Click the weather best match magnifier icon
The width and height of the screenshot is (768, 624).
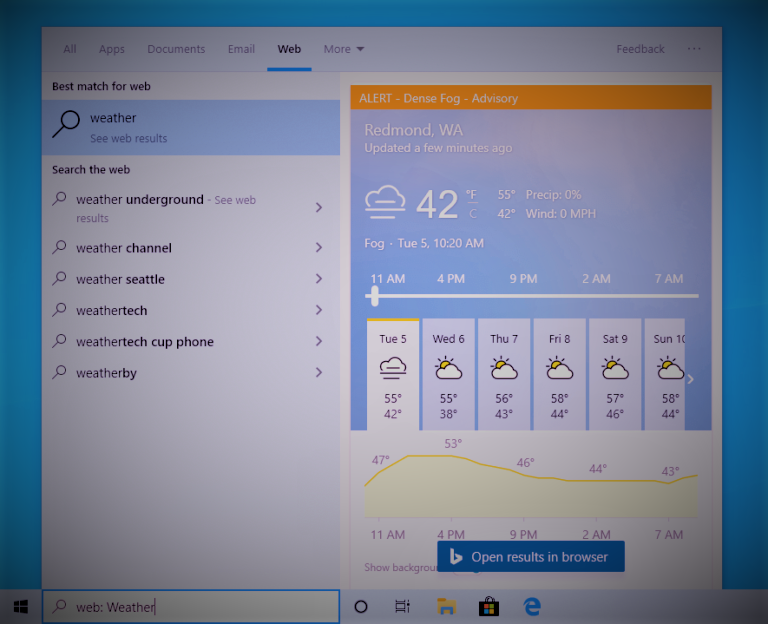66,124
